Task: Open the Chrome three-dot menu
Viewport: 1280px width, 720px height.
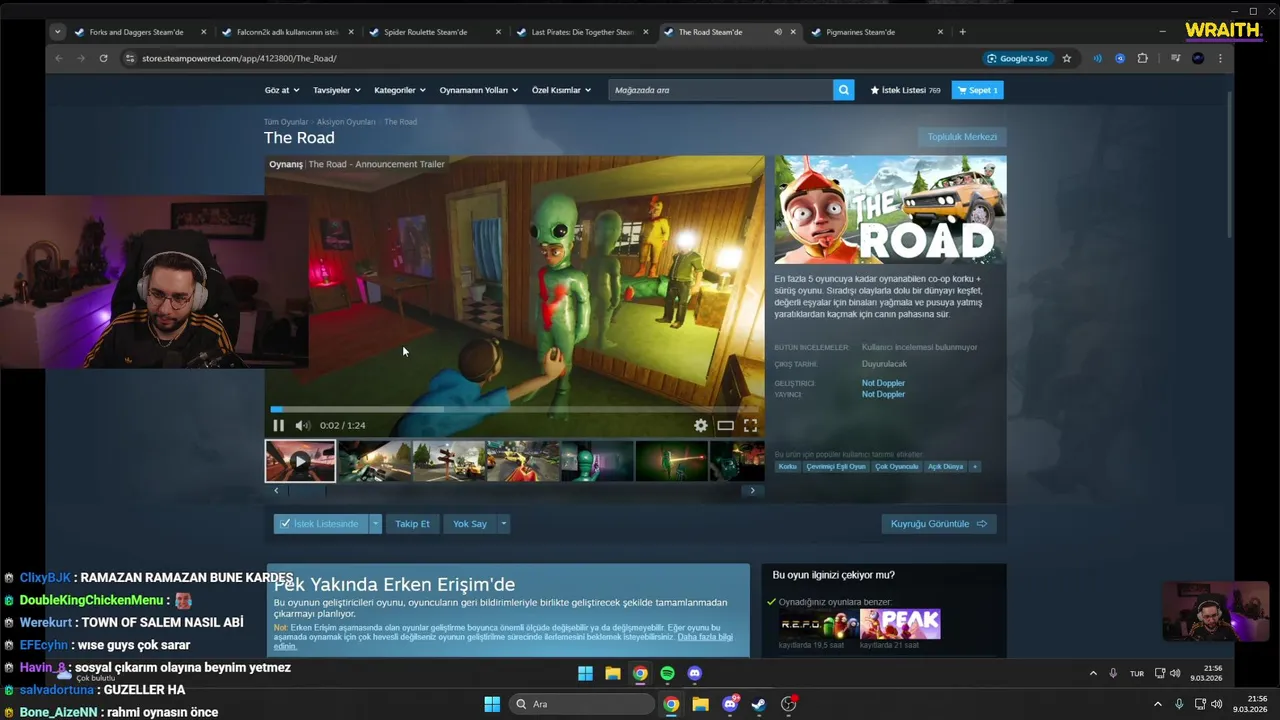Action: pos(1220,58)
